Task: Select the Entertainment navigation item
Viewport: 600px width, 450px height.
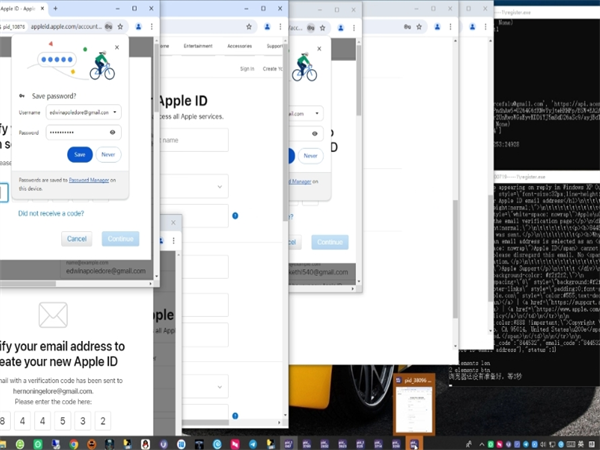Action: coord(198,46)
